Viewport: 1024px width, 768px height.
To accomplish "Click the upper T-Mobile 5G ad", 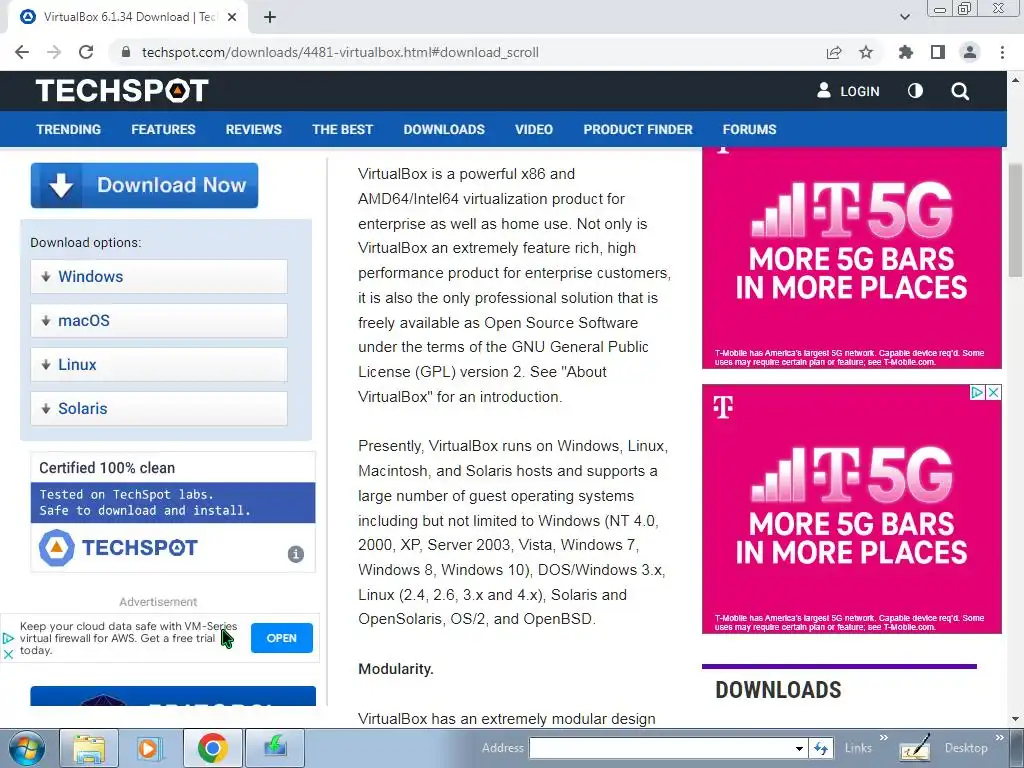I will (852, 258).
